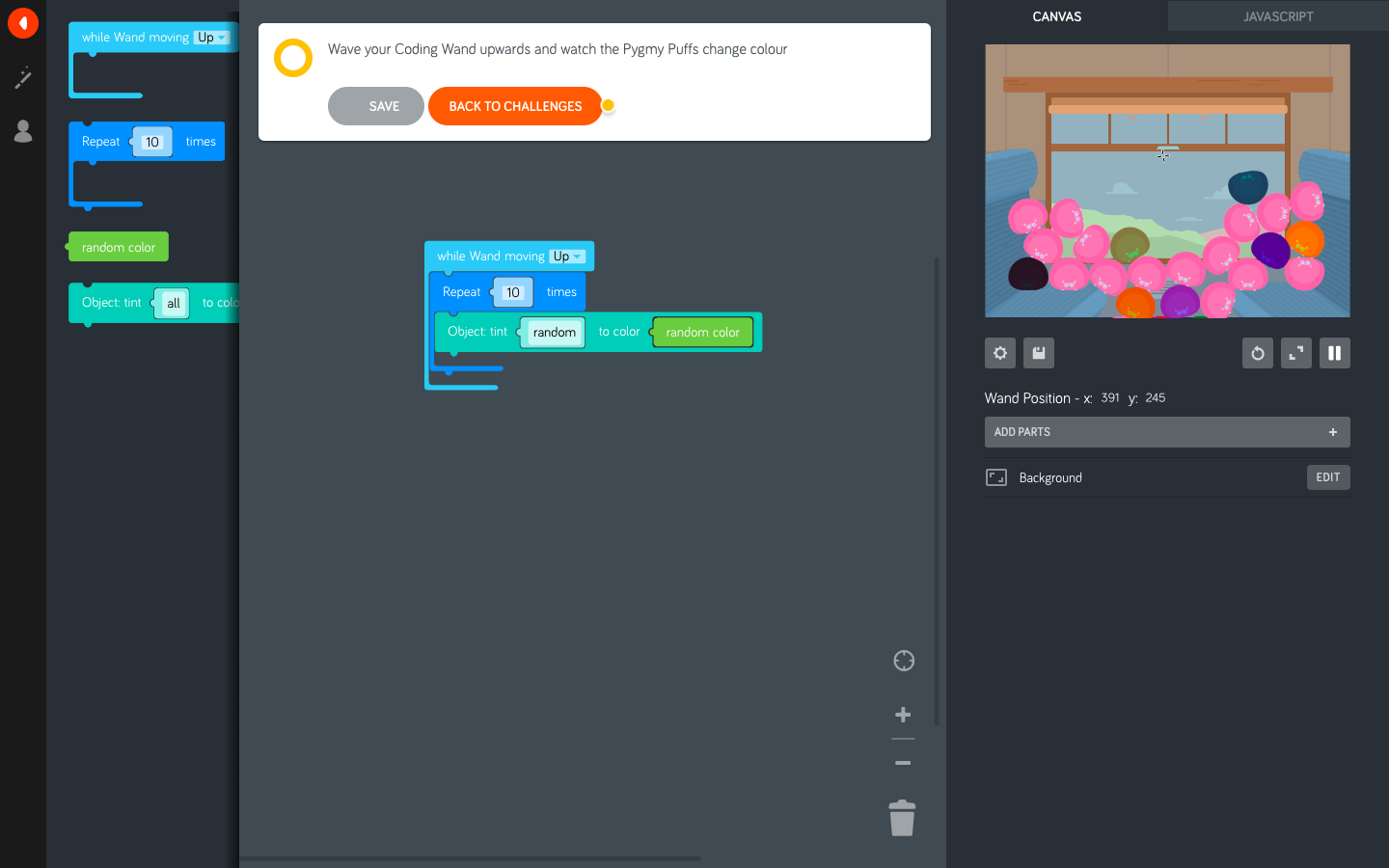
Task: Click the workspace horizontal scrollbar
Action: tap(470, 857)
